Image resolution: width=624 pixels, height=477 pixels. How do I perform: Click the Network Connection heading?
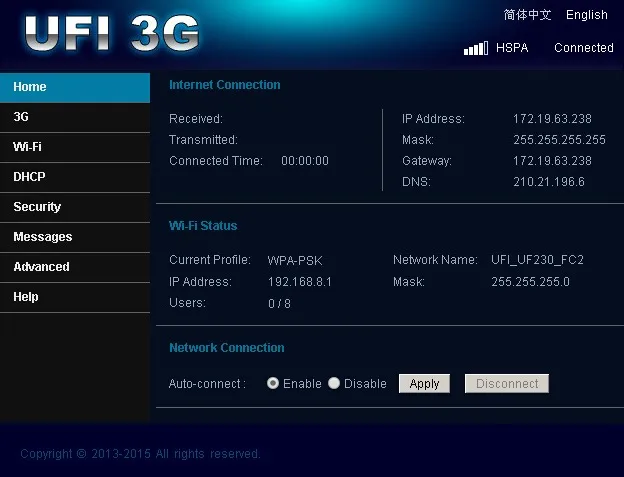pyautogui.click(x=227, y=348)
